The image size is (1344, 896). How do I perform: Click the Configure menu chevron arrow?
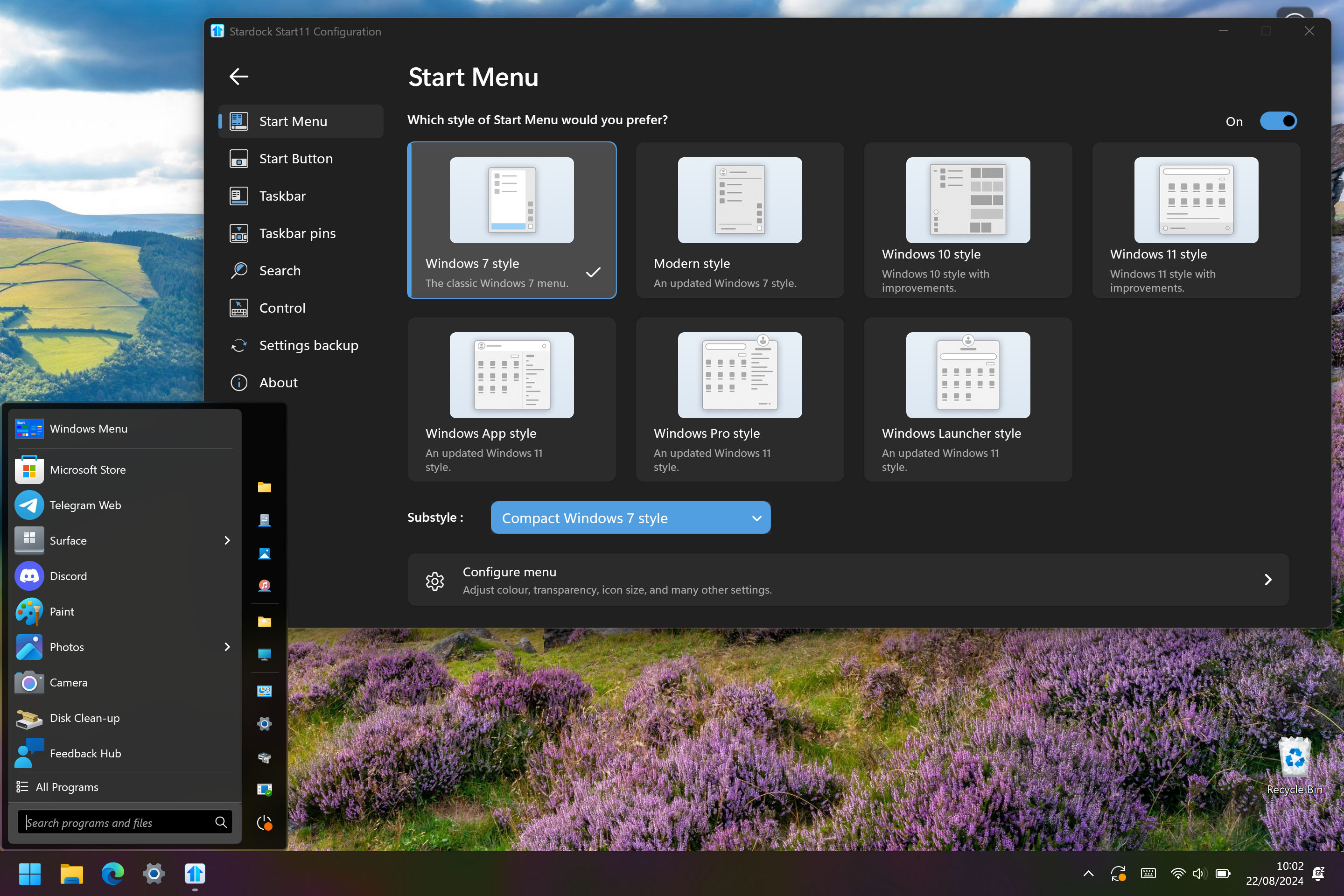1268,580
